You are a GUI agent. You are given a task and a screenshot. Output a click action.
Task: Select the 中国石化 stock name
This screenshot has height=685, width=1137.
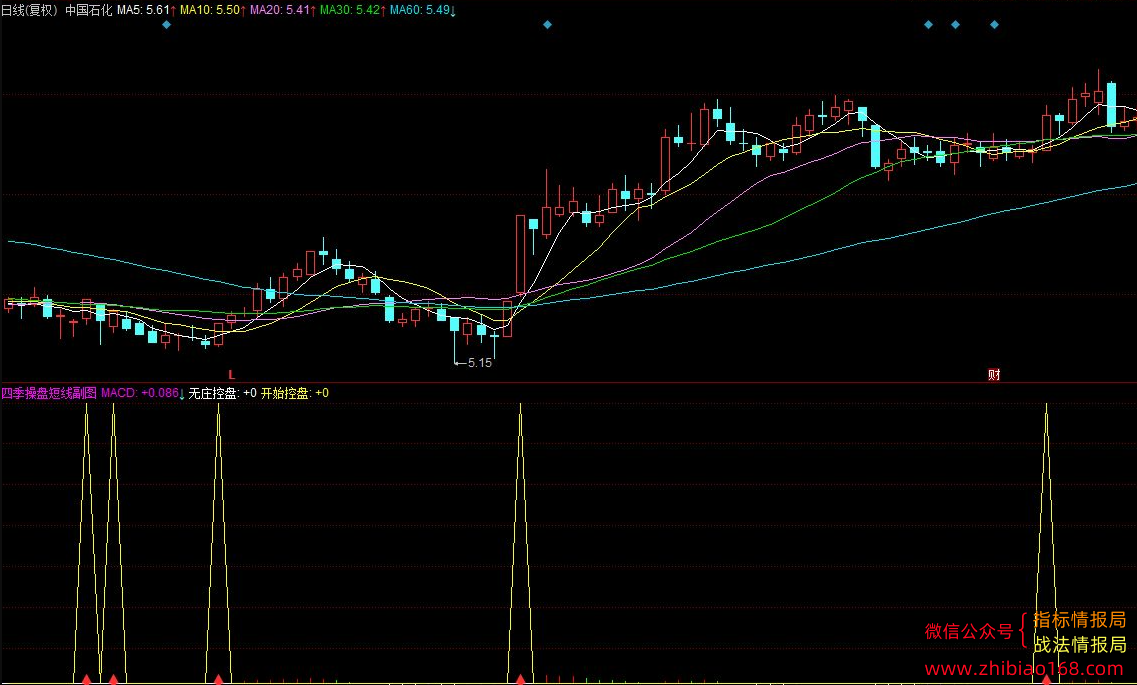(x=88, y=10)
